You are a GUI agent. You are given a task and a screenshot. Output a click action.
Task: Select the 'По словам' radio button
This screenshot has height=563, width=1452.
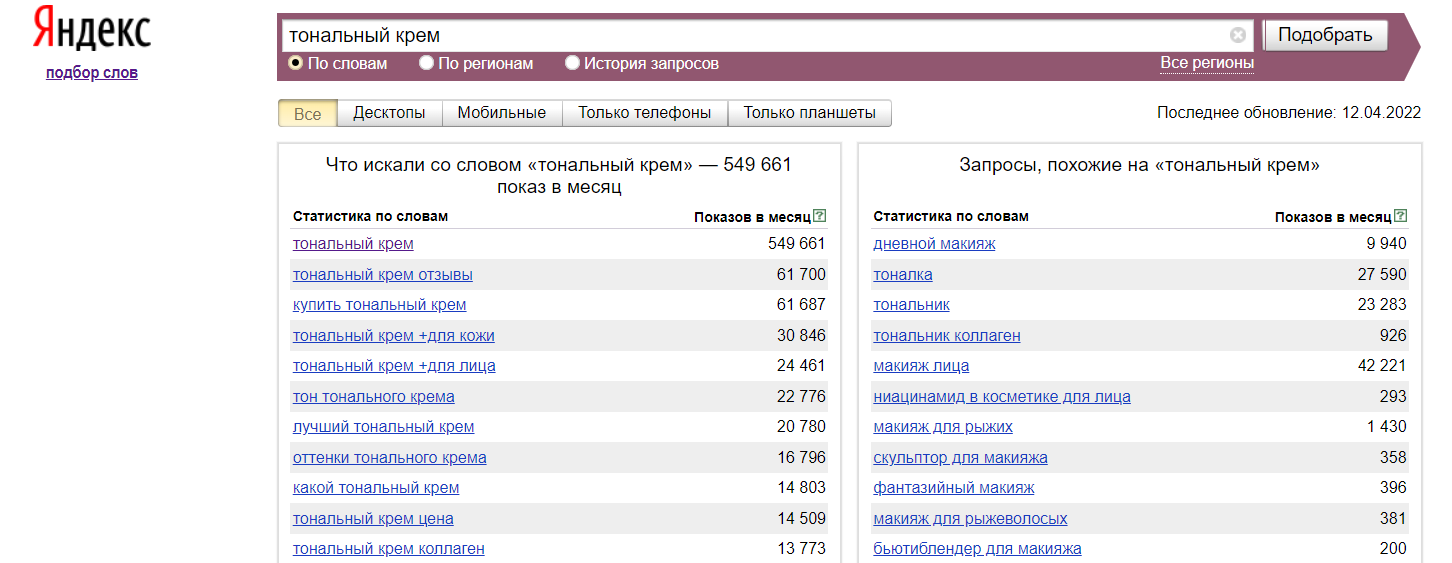coord(295,63)
